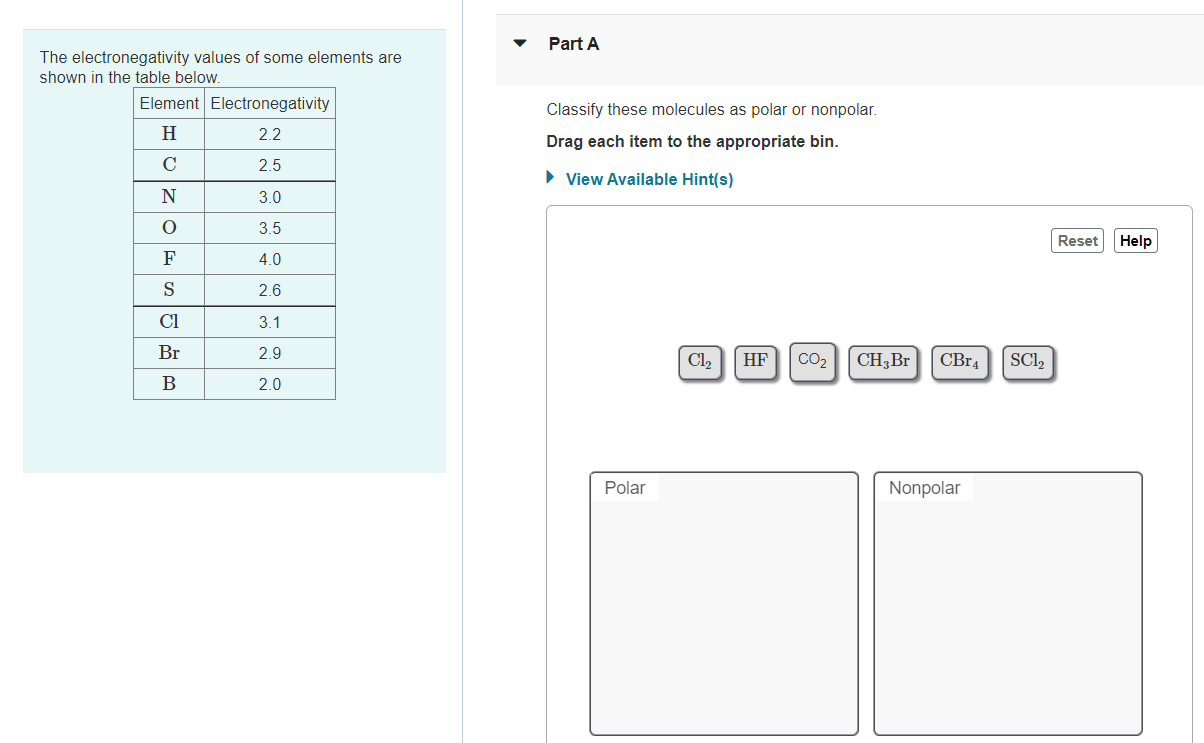The width and height of the screenshot is (1204, 743).
Task: Collapse the Part A section
Action: pyautogui.click(x=519, y=43)
